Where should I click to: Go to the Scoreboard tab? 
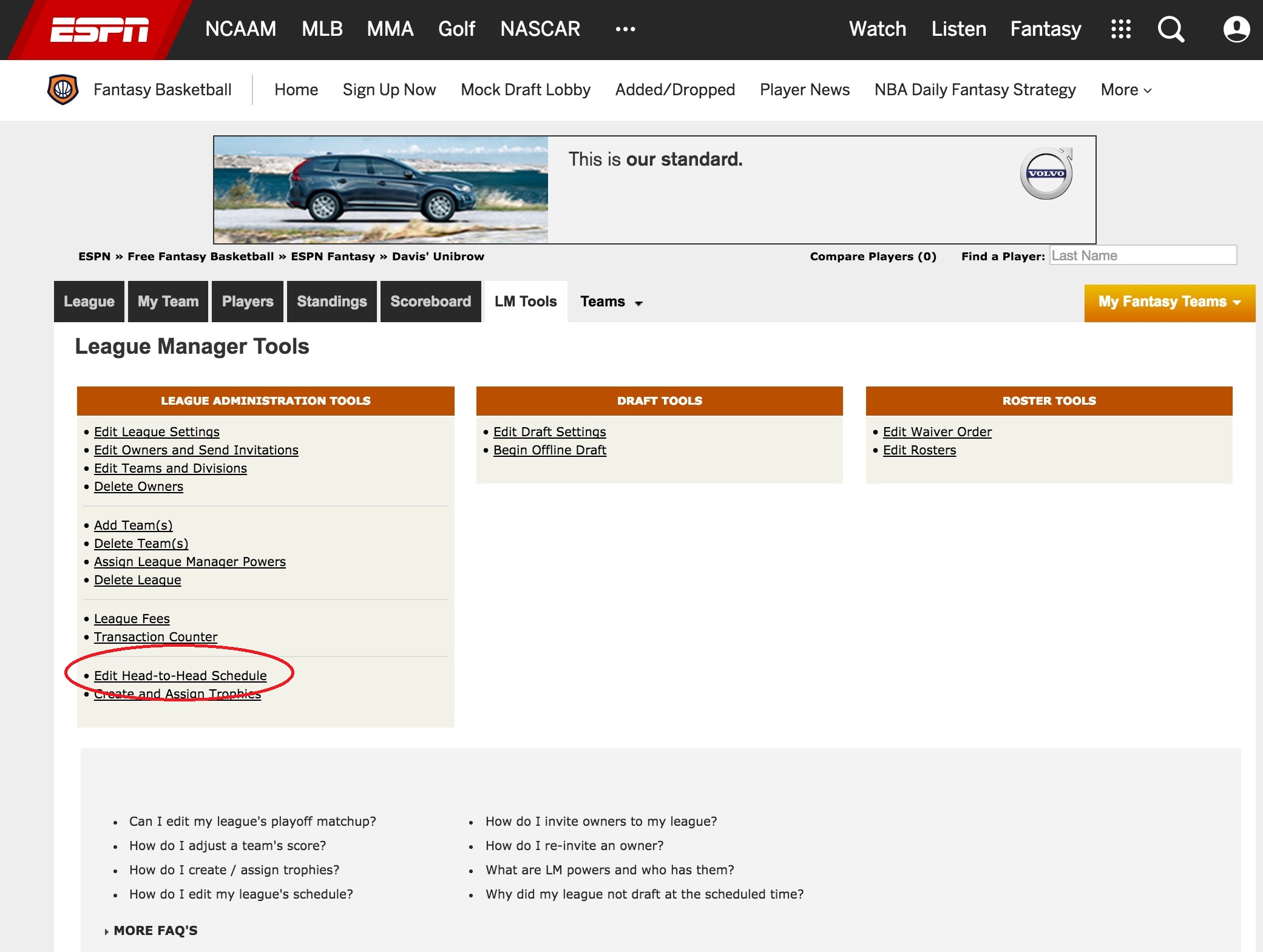pos(431,302)
